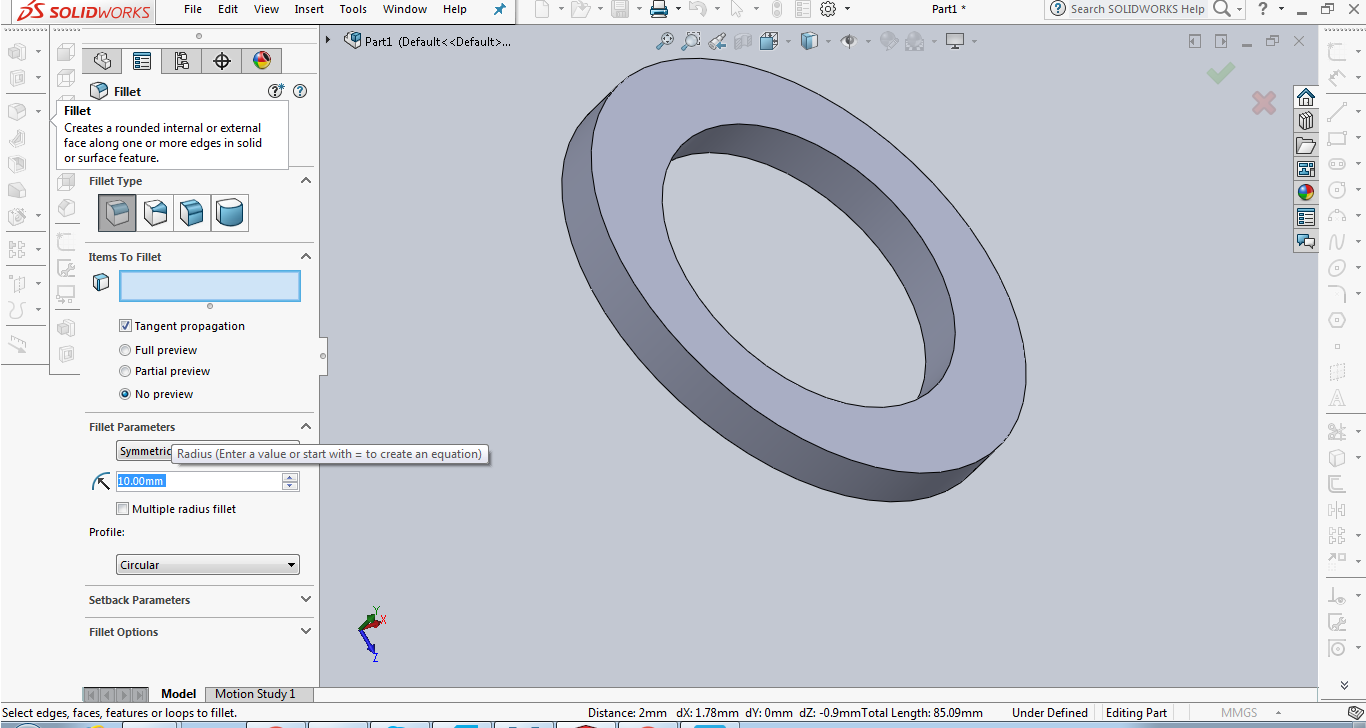Click the Print toolbar icon
Viewport: 1366px width, 728px height.
[659, 9]
